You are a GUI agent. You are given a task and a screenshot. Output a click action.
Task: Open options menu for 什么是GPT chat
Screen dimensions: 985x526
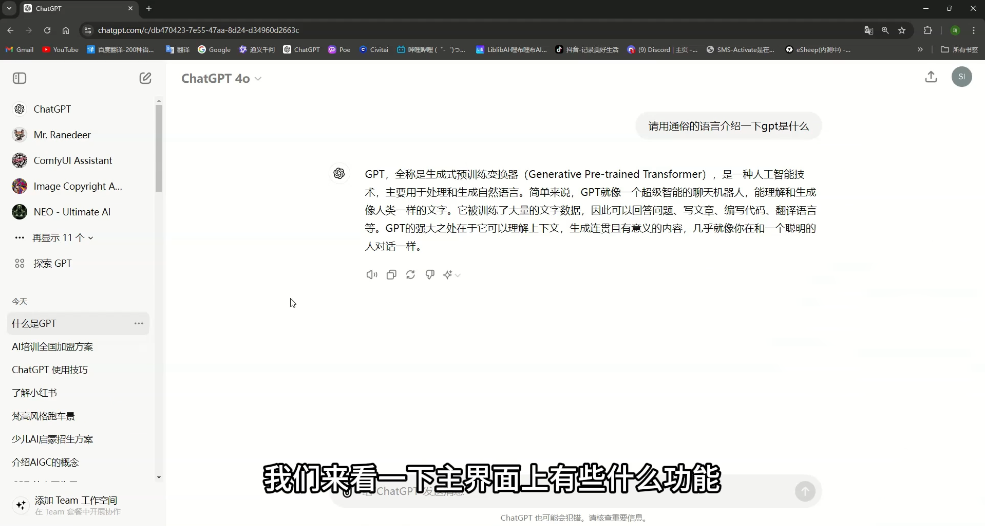(x=139, y=323)
